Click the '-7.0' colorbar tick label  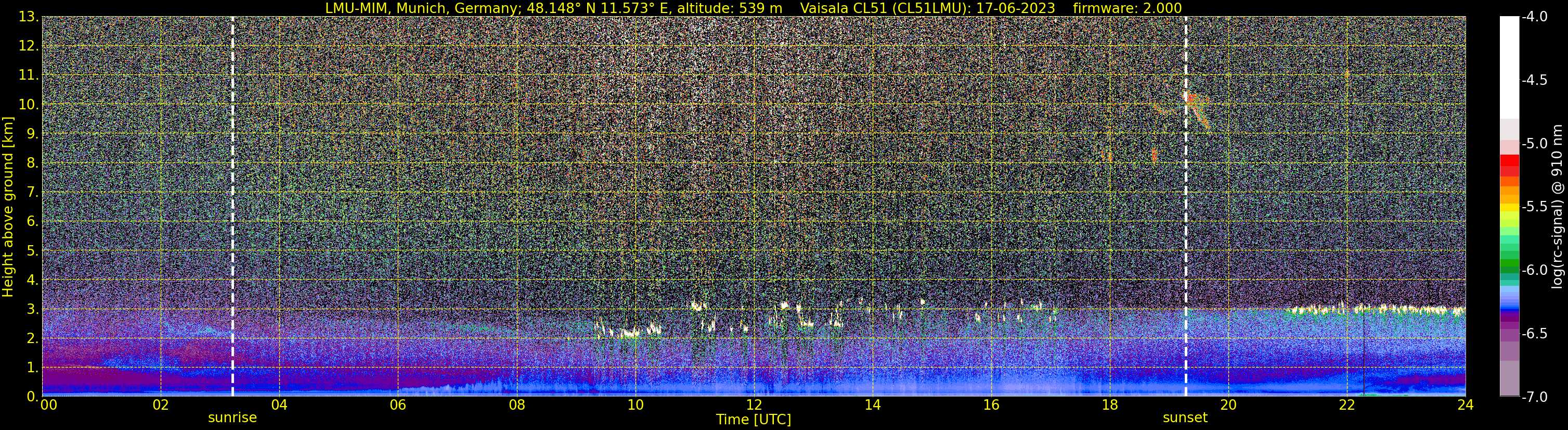1535,397
